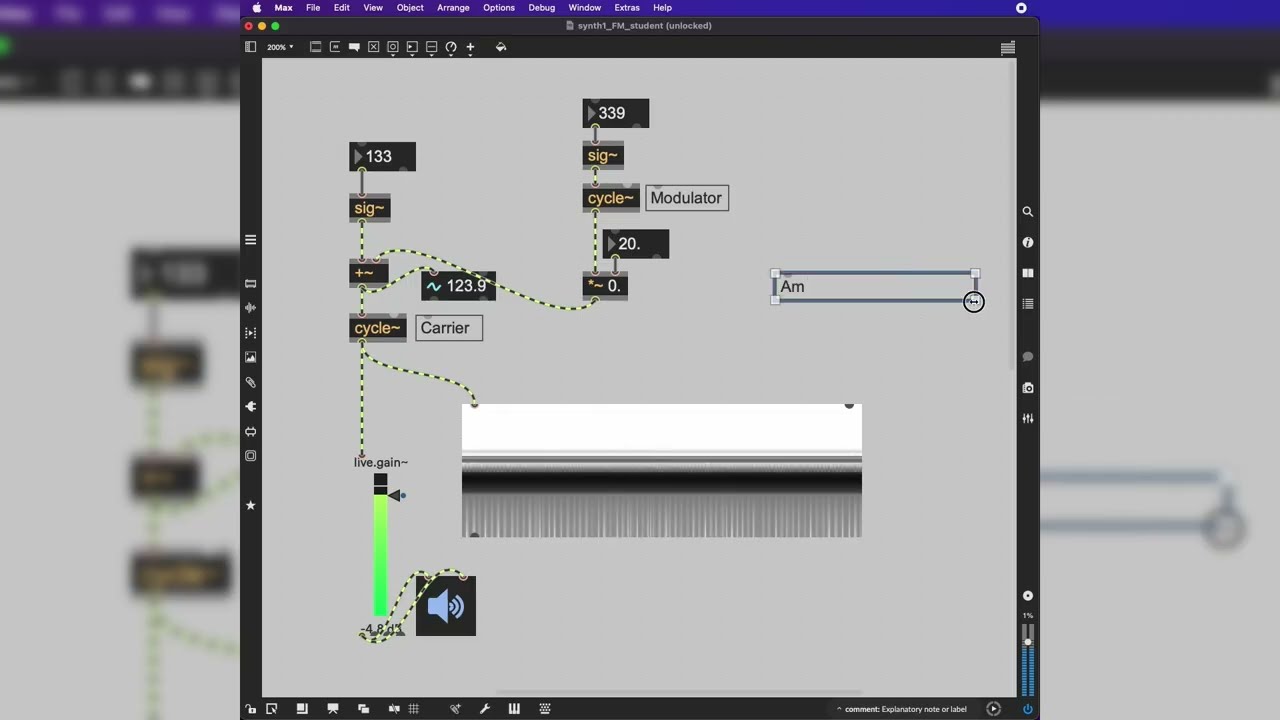Click the Modulator comment label
This screenshot has width=1280, height=720.
click(x=687, y=198)
